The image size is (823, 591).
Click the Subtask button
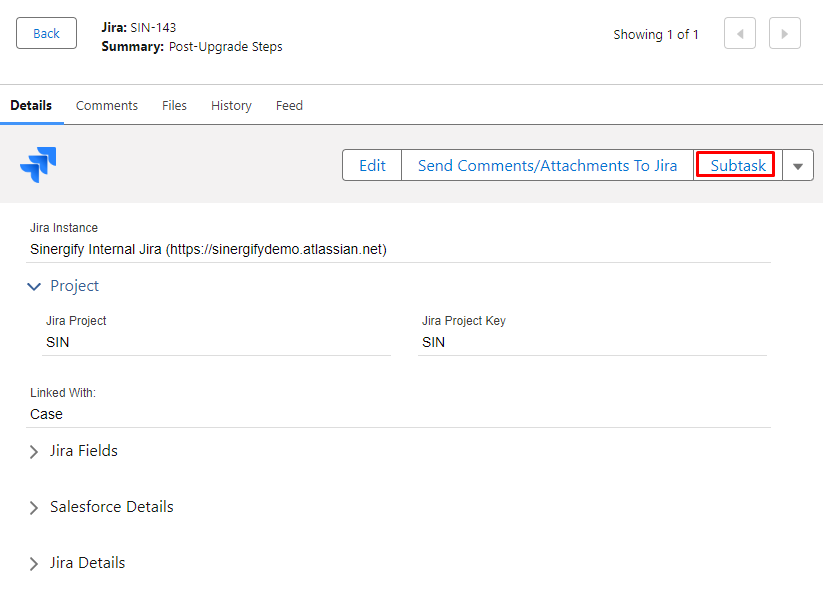tap(737, 165)
